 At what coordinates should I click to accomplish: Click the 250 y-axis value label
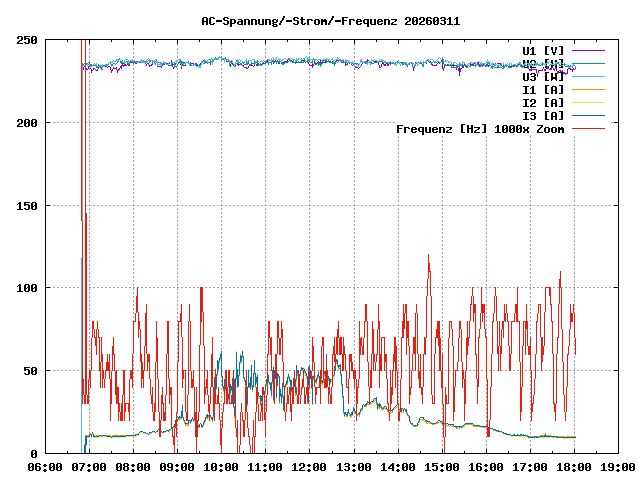pyautogui.click(x=28, y=40)
